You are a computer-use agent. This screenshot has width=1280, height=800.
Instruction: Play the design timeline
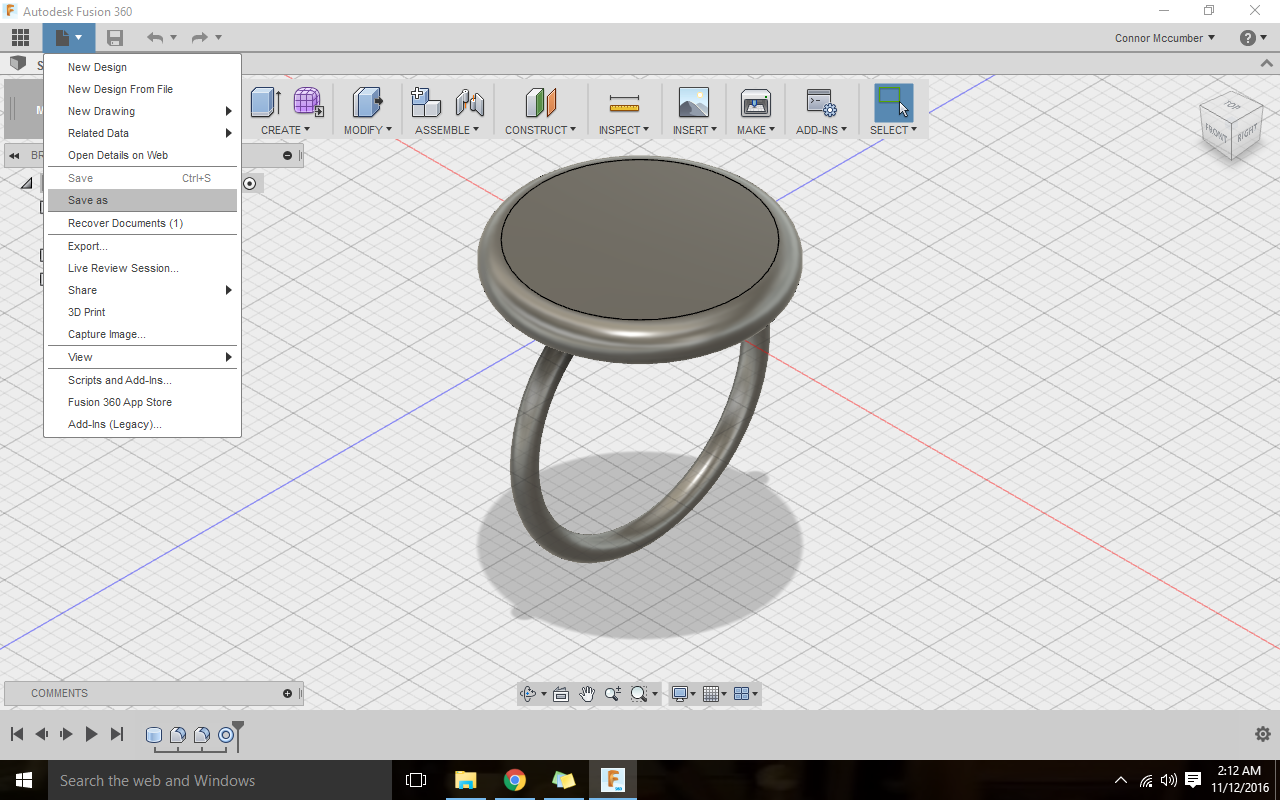[x=91, y=734]
